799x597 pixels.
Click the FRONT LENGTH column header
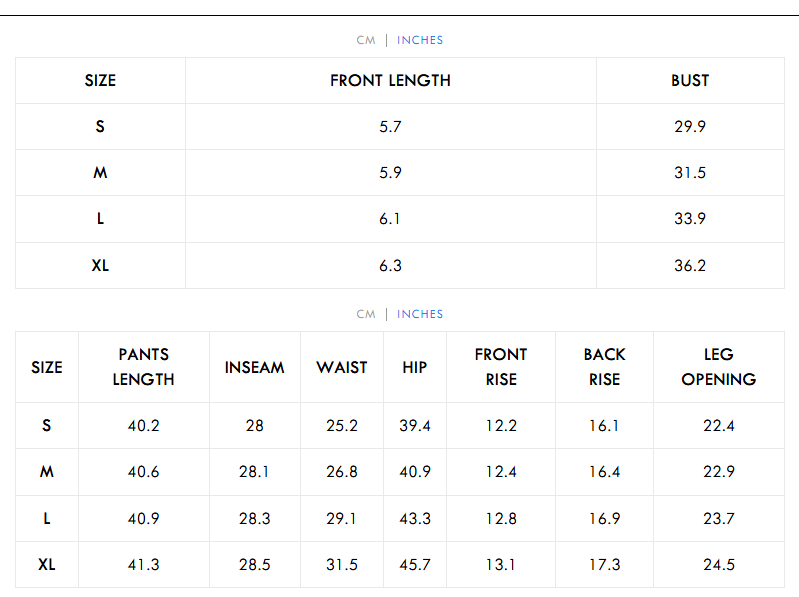pos(390,80)
